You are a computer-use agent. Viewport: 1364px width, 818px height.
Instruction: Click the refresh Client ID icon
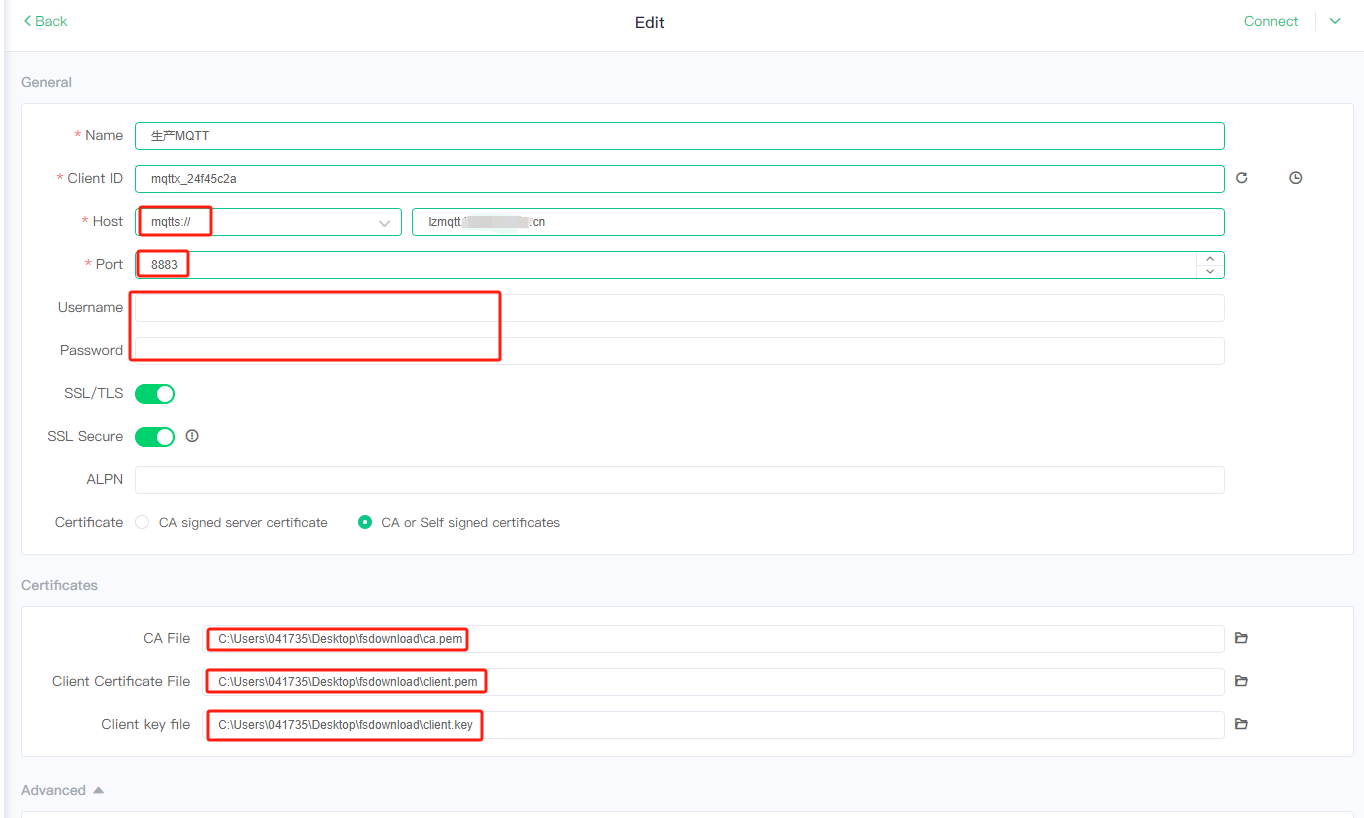click(1241, 178)
